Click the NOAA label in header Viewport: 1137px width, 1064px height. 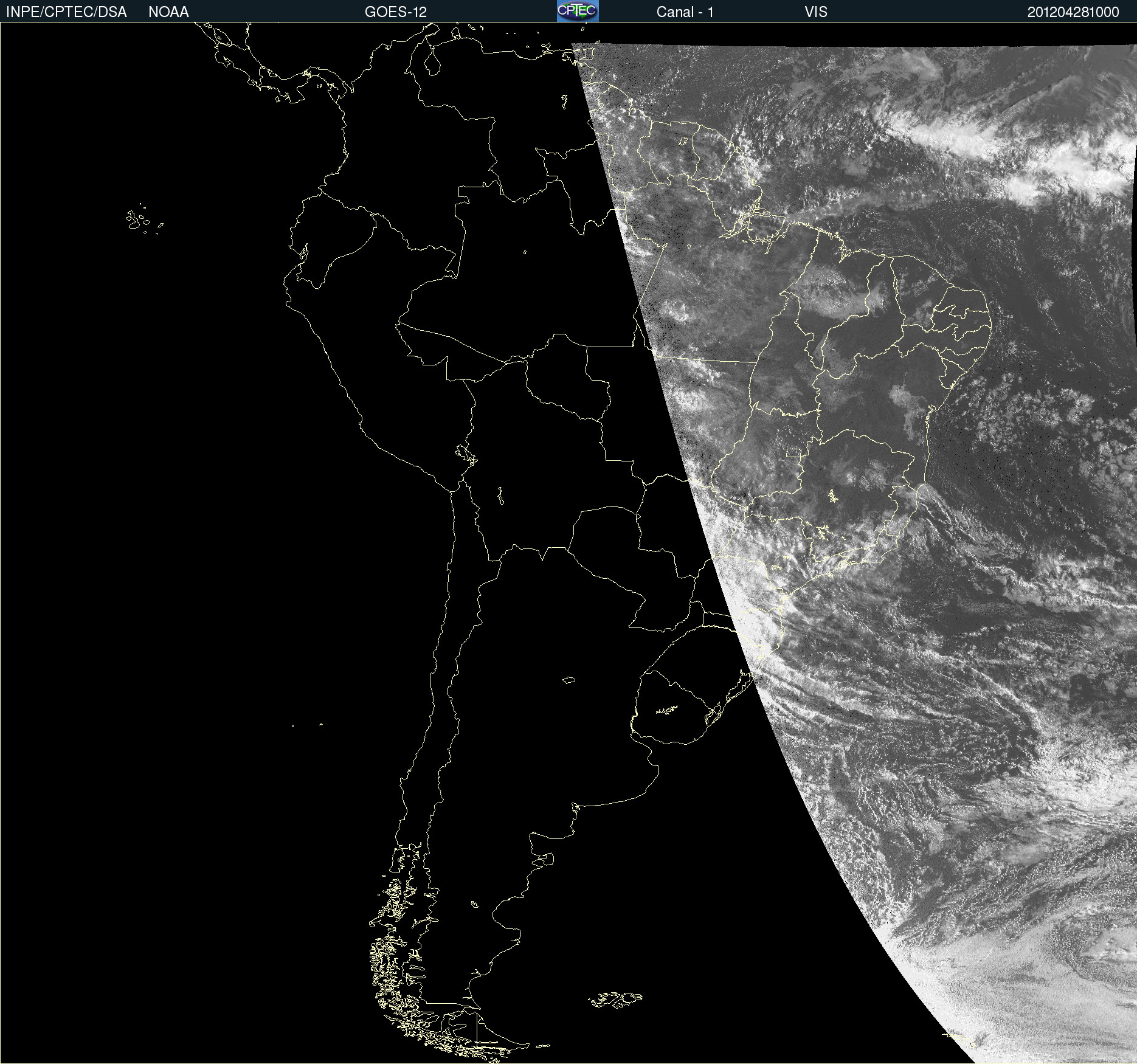tap(168, 12)
